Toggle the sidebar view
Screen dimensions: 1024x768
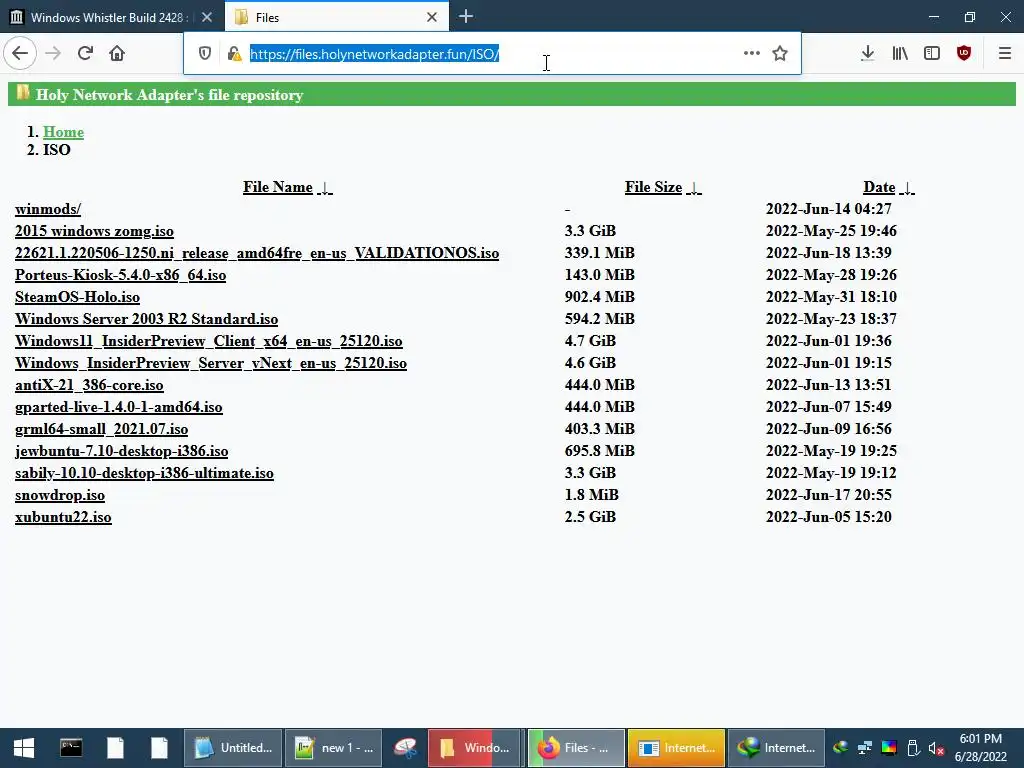click(932, 53)
